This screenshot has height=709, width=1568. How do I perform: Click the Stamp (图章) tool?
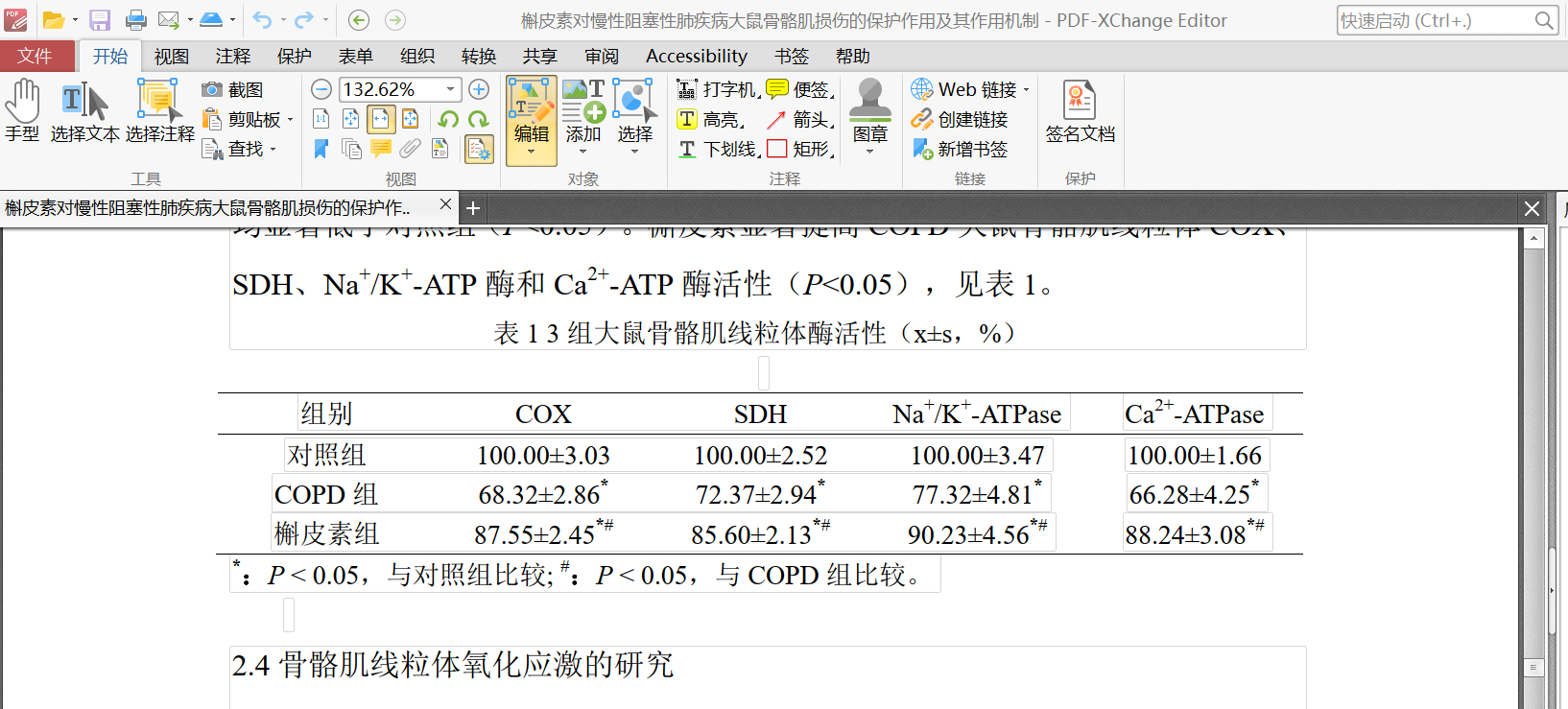pyautogui.click(x=870, y=110)
